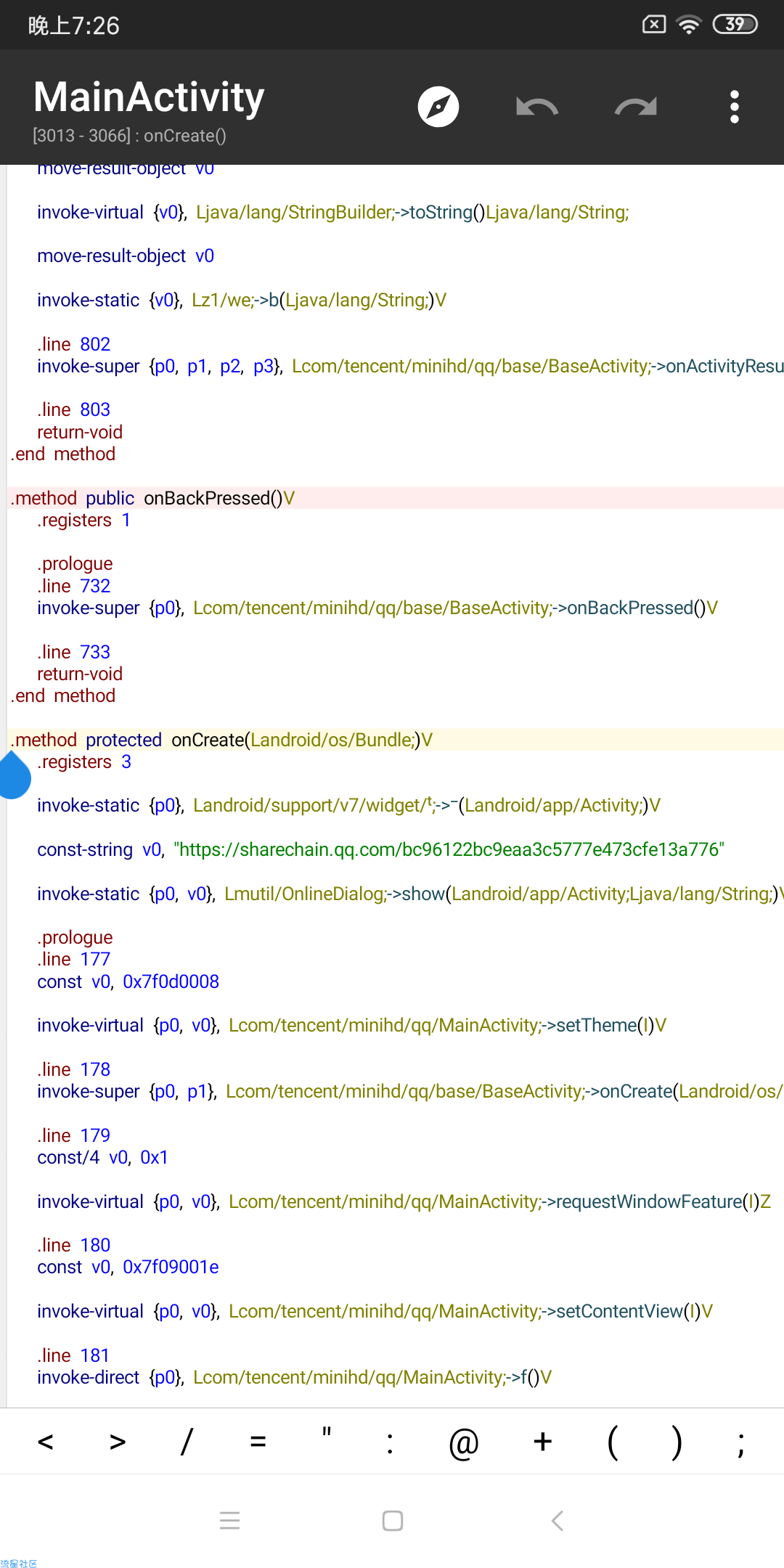Tap the compass navigation icon
This screenshot has height=1568, width=784.
[x=438, y=107]
